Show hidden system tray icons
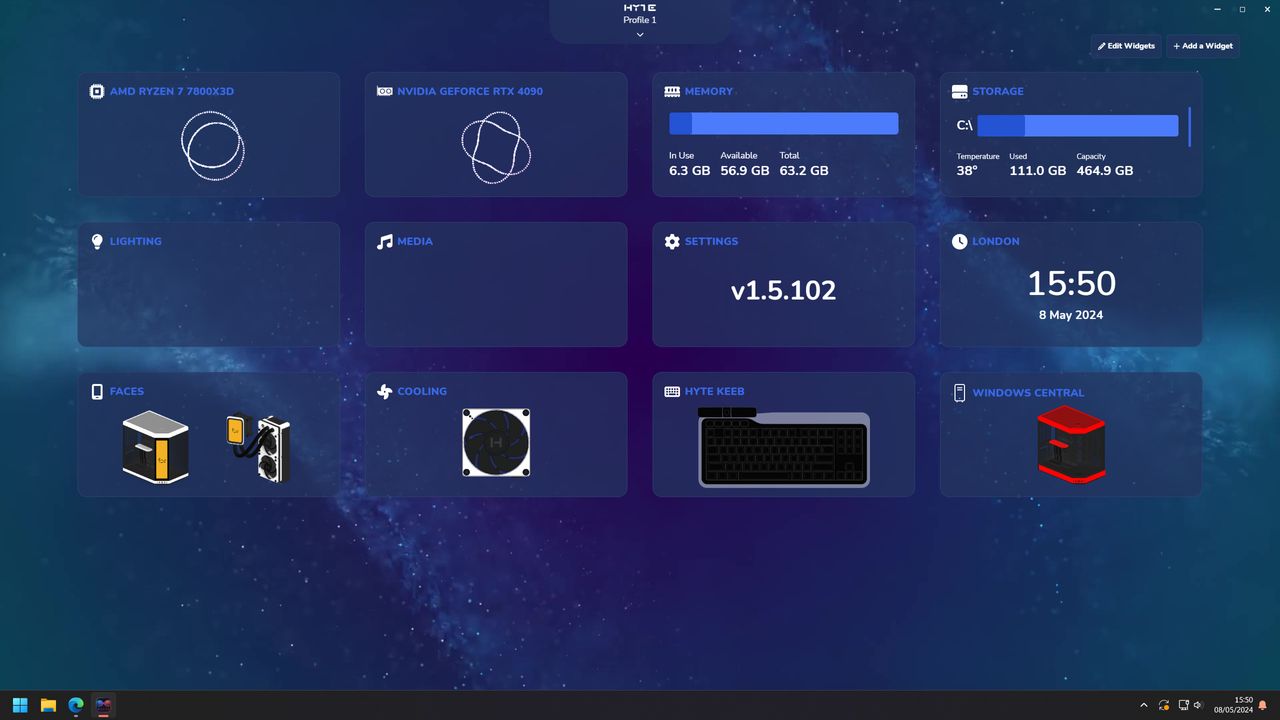 point(1144,705)
